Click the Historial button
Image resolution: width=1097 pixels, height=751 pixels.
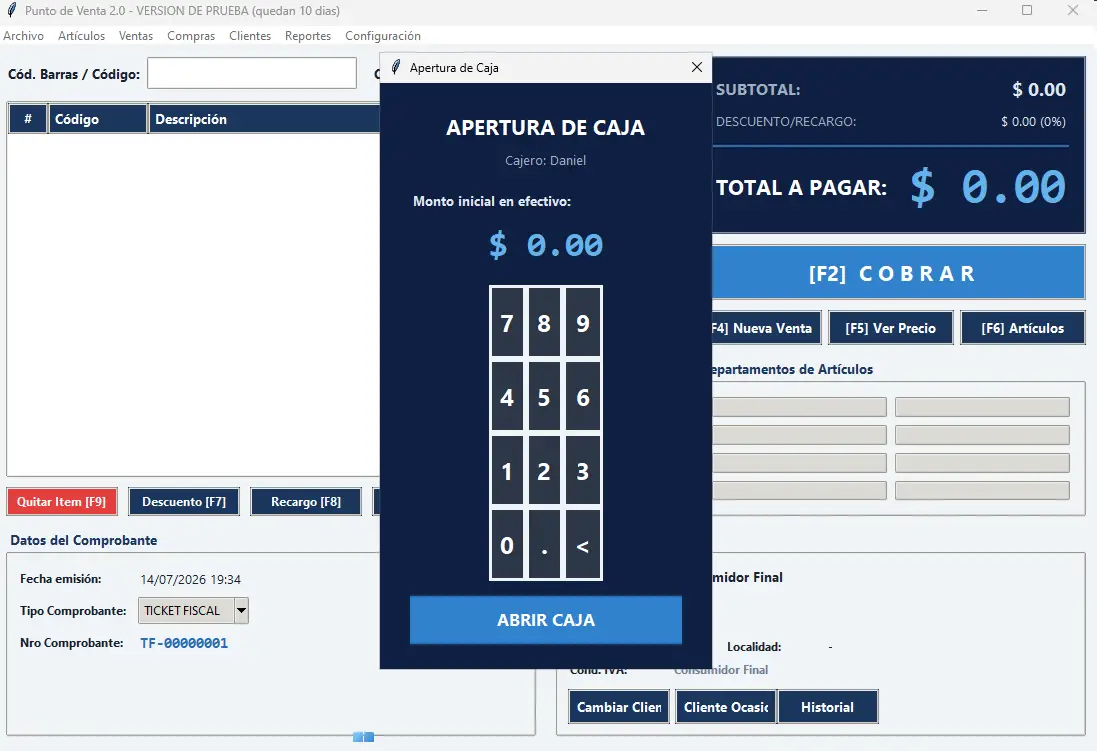[828, 707]
